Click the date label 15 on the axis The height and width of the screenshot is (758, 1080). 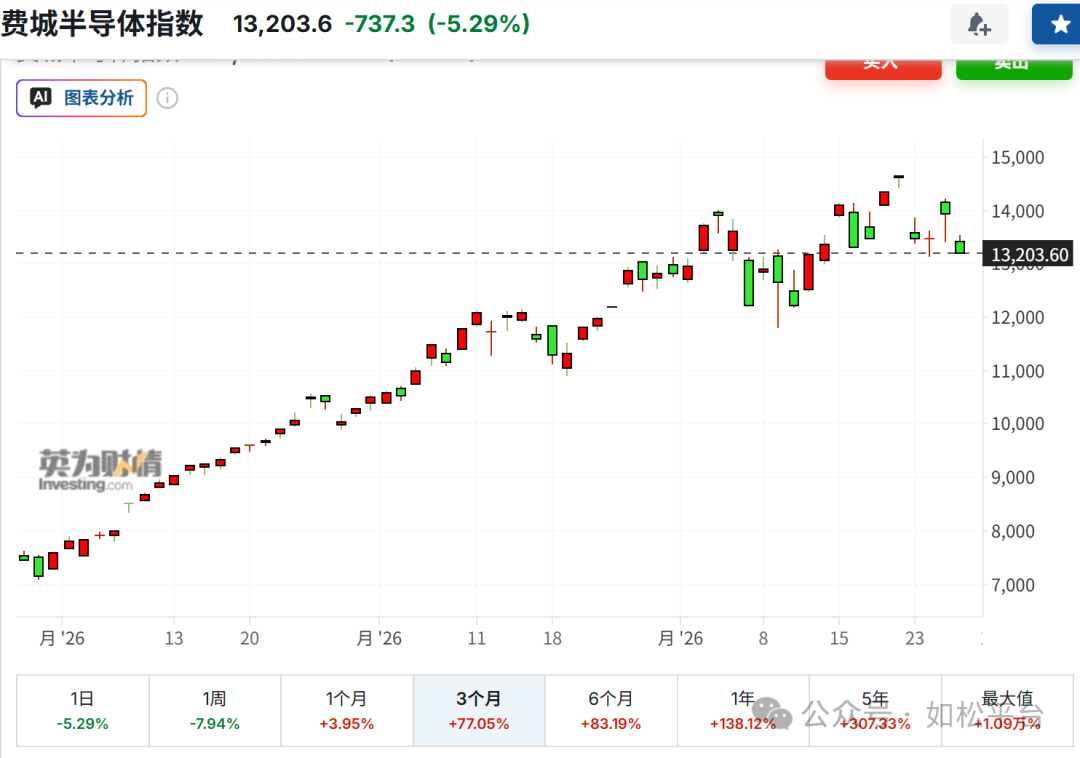click(x=839, y=638)
